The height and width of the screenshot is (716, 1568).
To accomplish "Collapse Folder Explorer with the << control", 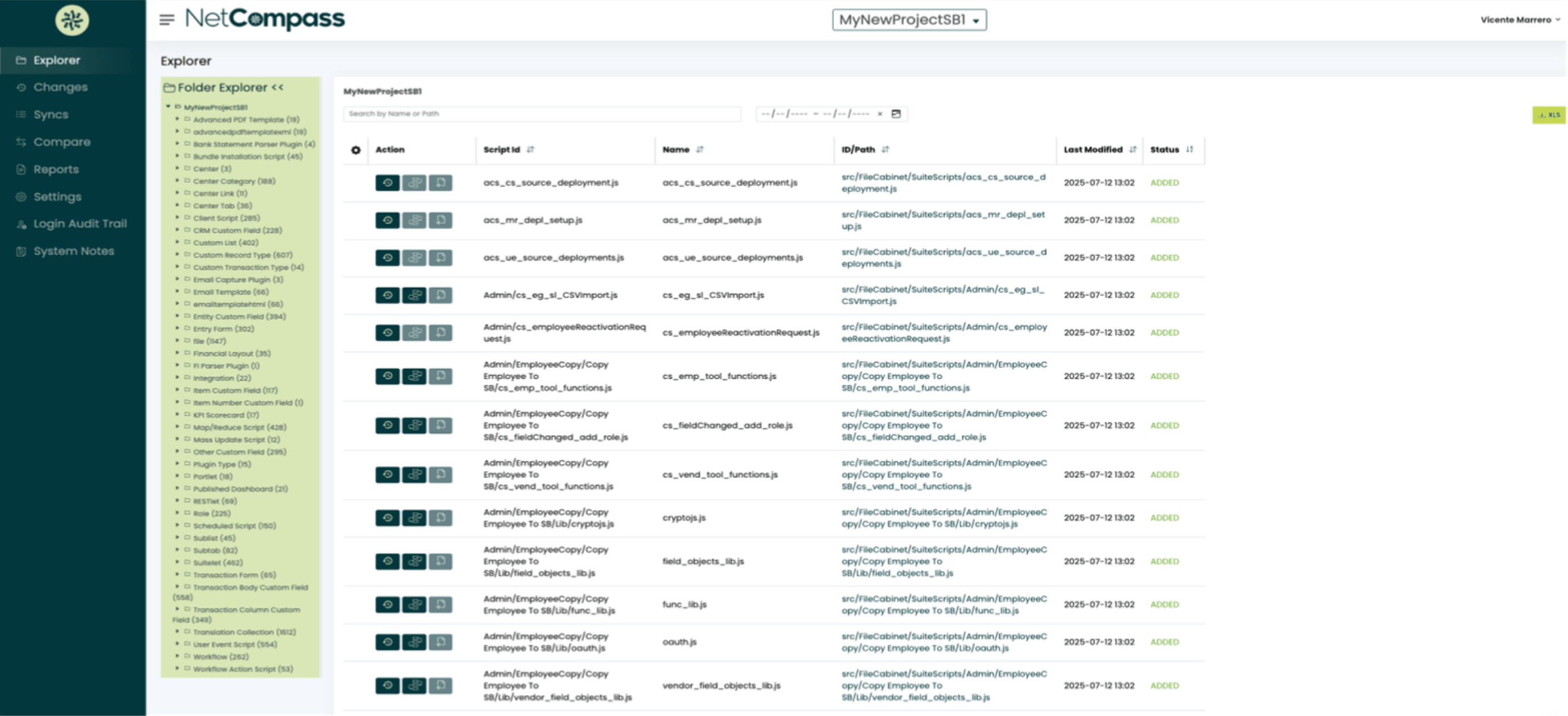I will pyautogui.click(x=278, y=87).
